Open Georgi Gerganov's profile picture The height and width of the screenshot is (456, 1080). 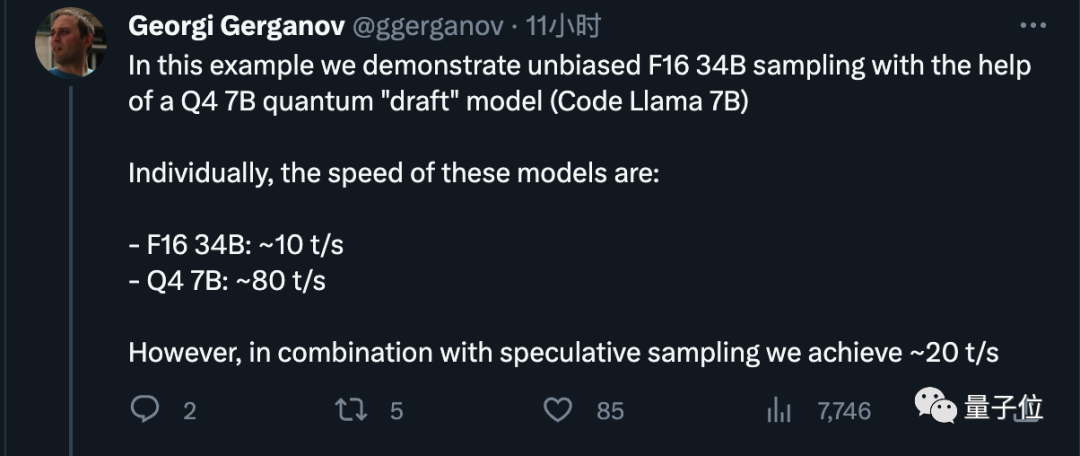(71, 42)
